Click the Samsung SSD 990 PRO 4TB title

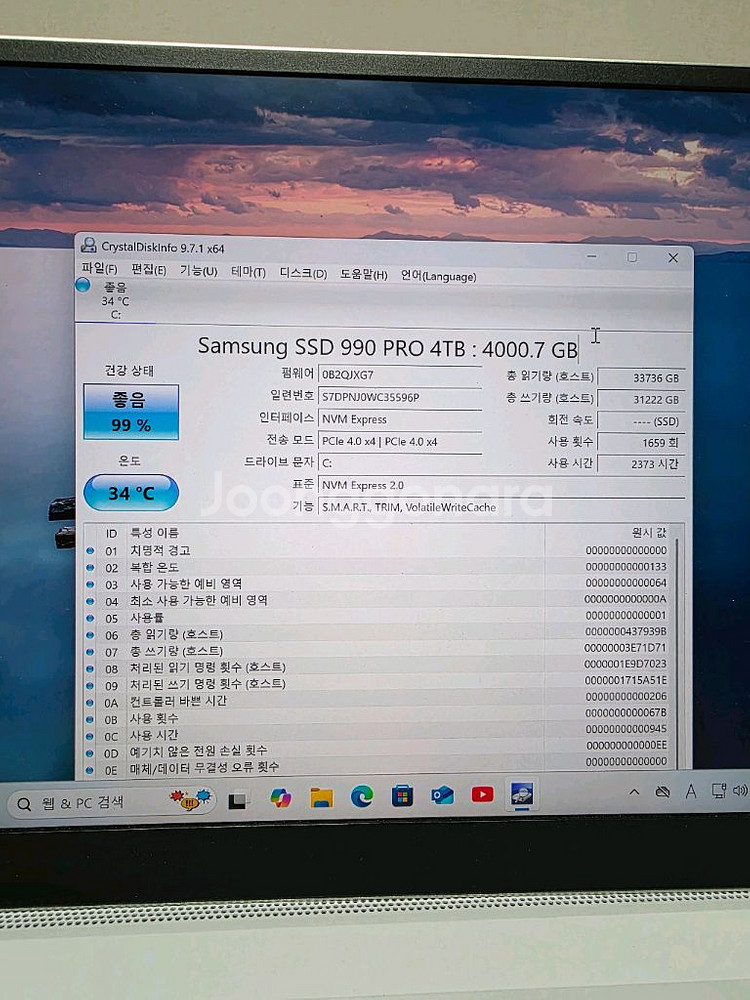click(x=387, y=348)
